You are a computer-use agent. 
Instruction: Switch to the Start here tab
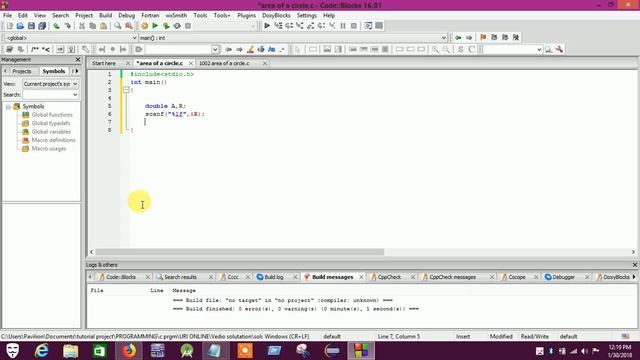point(104,63)
